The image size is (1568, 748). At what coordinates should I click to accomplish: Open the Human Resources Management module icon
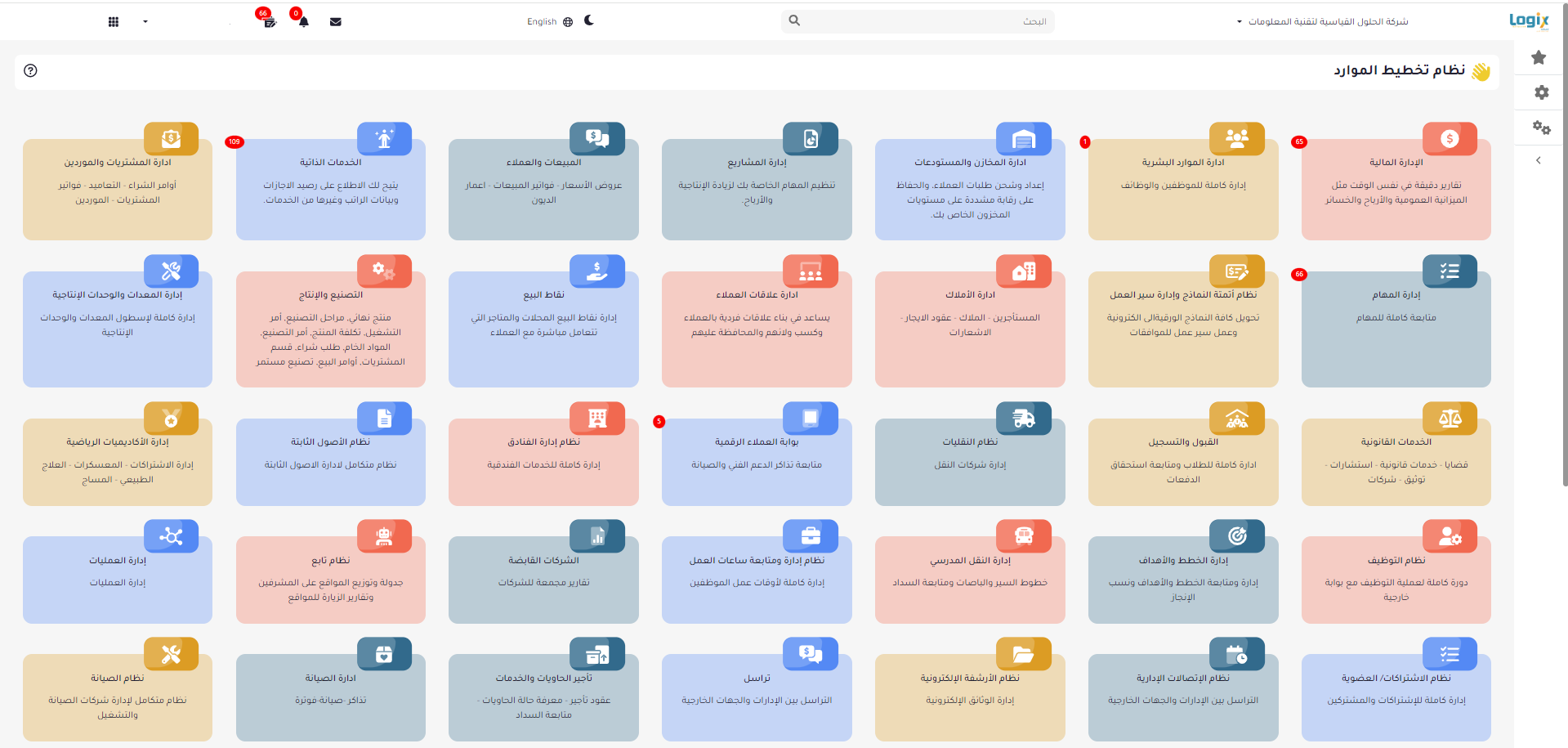click(1236, 139)
